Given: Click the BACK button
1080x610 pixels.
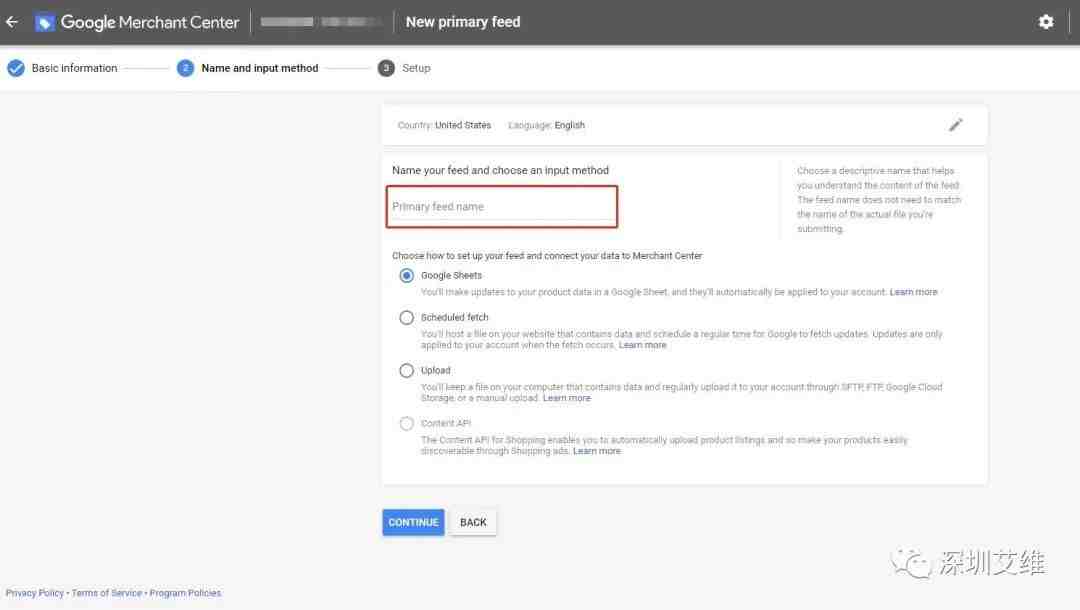Looking at the screenshot, I should [x=473, y=523].
